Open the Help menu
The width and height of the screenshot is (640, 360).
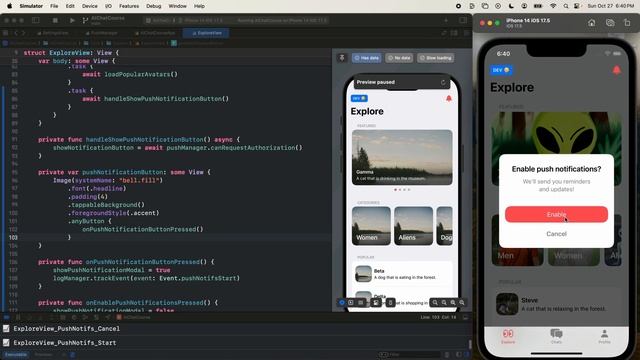coord(199,6)
